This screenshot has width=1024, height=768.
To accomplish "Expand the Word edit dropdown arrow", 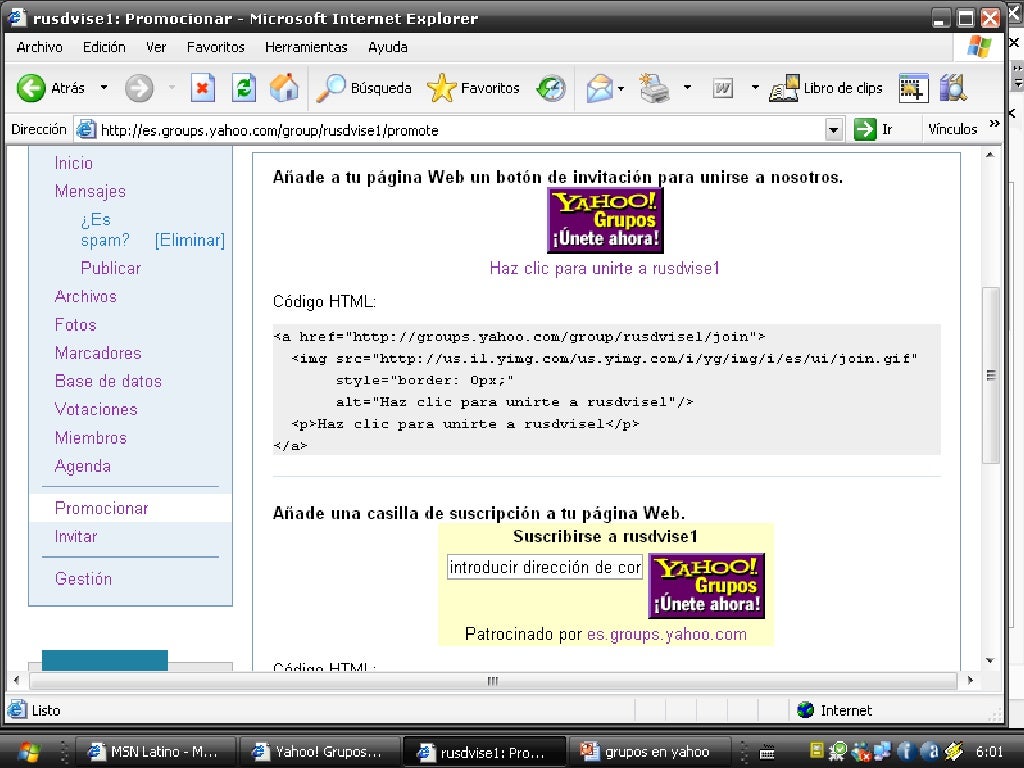I will pos(755,88).
